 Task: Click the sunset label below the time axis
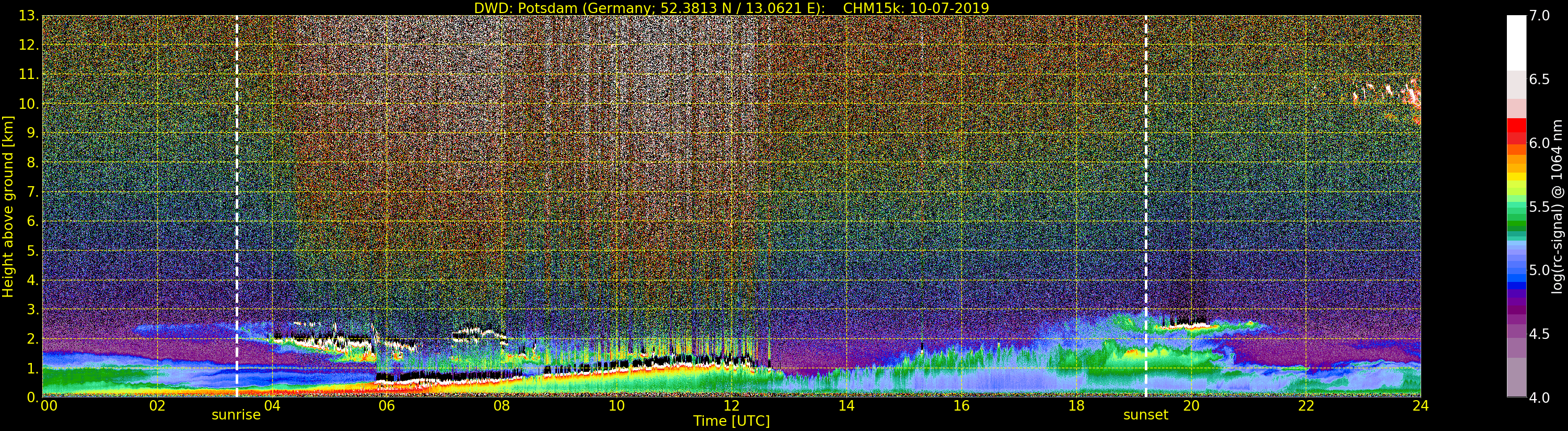pyautogui.click(x=1145, y=415)
